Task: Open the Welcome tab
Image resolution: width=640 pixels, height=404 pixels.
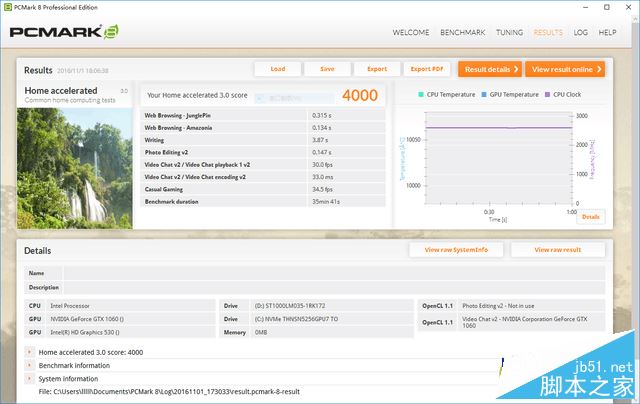Action: pyautogui.click(x=411, y=32)
